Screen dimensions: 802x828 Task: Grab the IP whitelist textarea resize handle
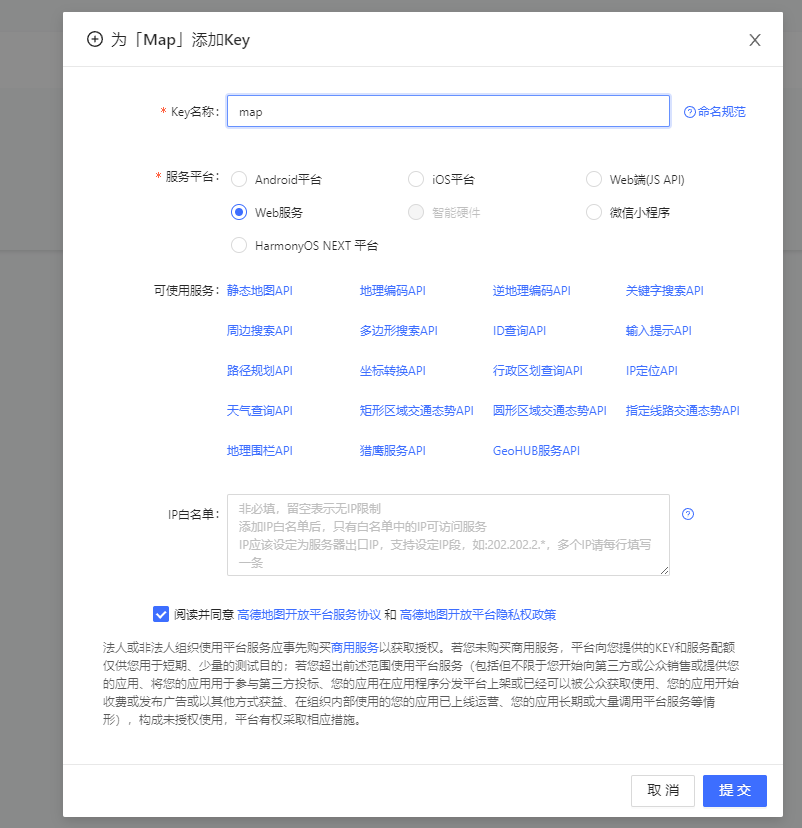[664, 570]
